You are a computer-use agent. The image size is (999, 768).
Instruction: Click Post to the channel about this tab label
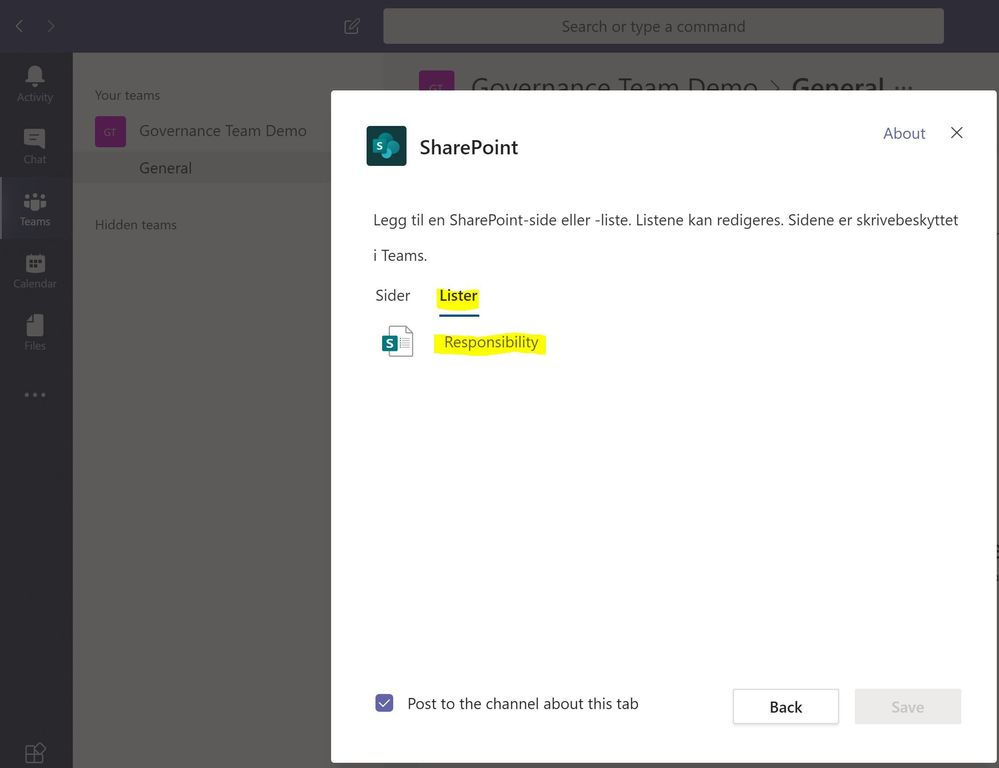tap(522, 704)
